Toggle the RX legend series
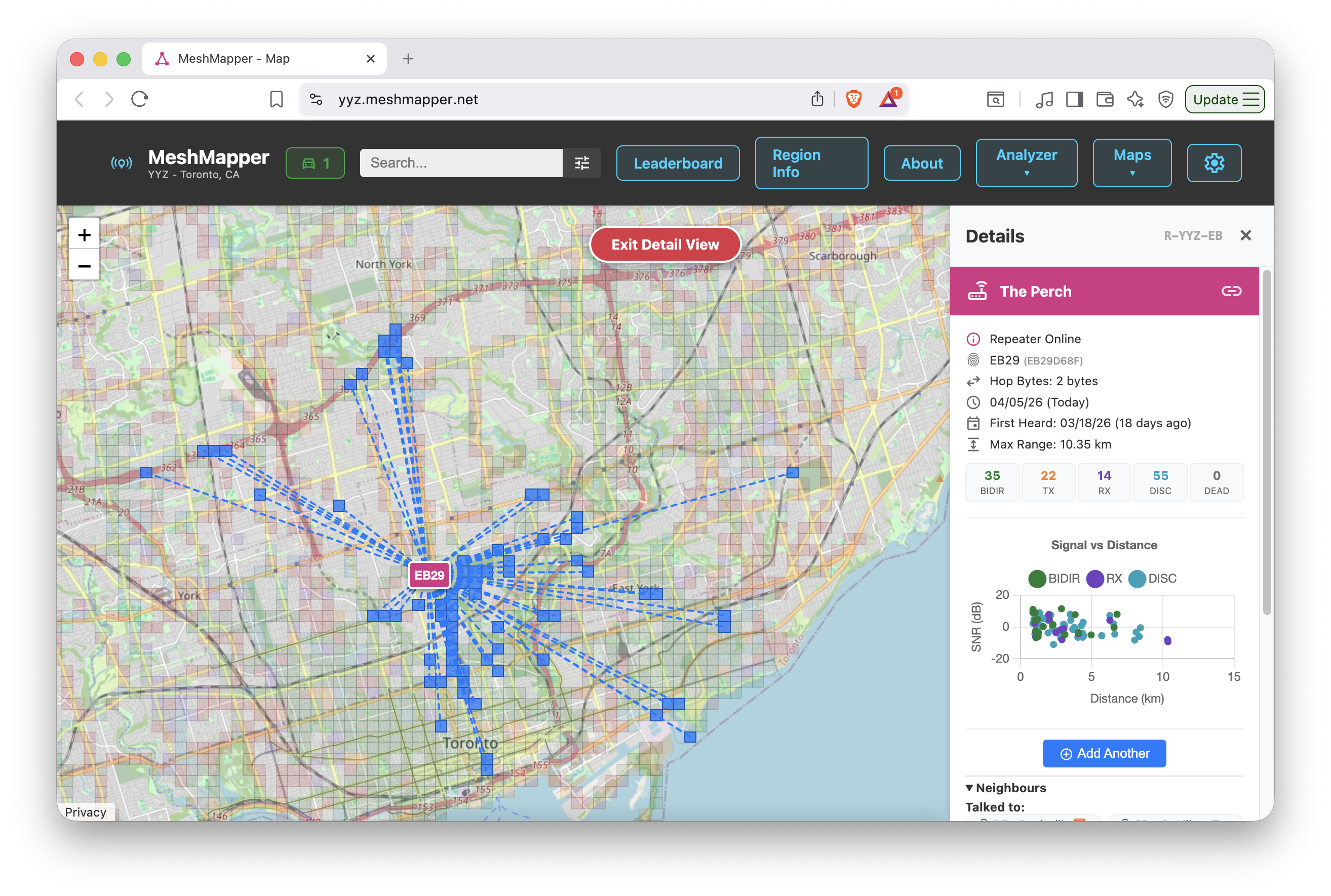The image size is (1331, 896). pyautogui.click(x=1104, y=578)
